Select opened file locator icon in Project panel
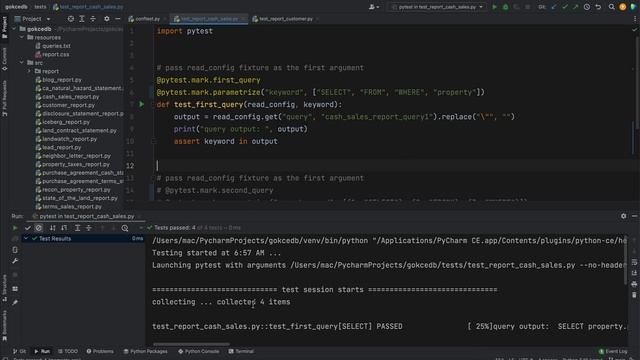The image size is (640, 360). 71,19
